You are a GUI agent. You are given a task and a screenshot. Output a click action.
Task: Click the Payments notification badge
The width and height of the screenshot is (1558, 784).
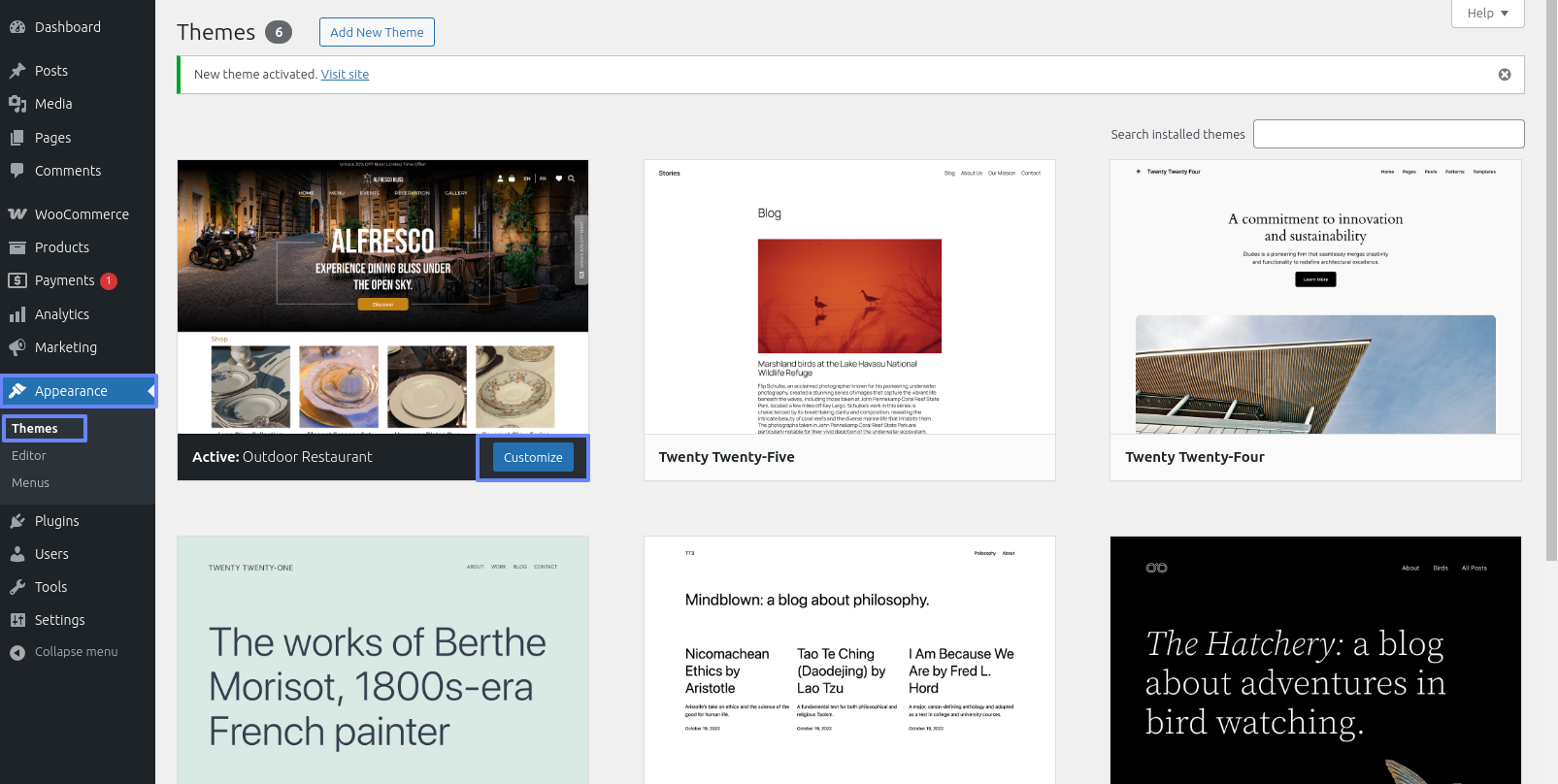tap(109, 280)
